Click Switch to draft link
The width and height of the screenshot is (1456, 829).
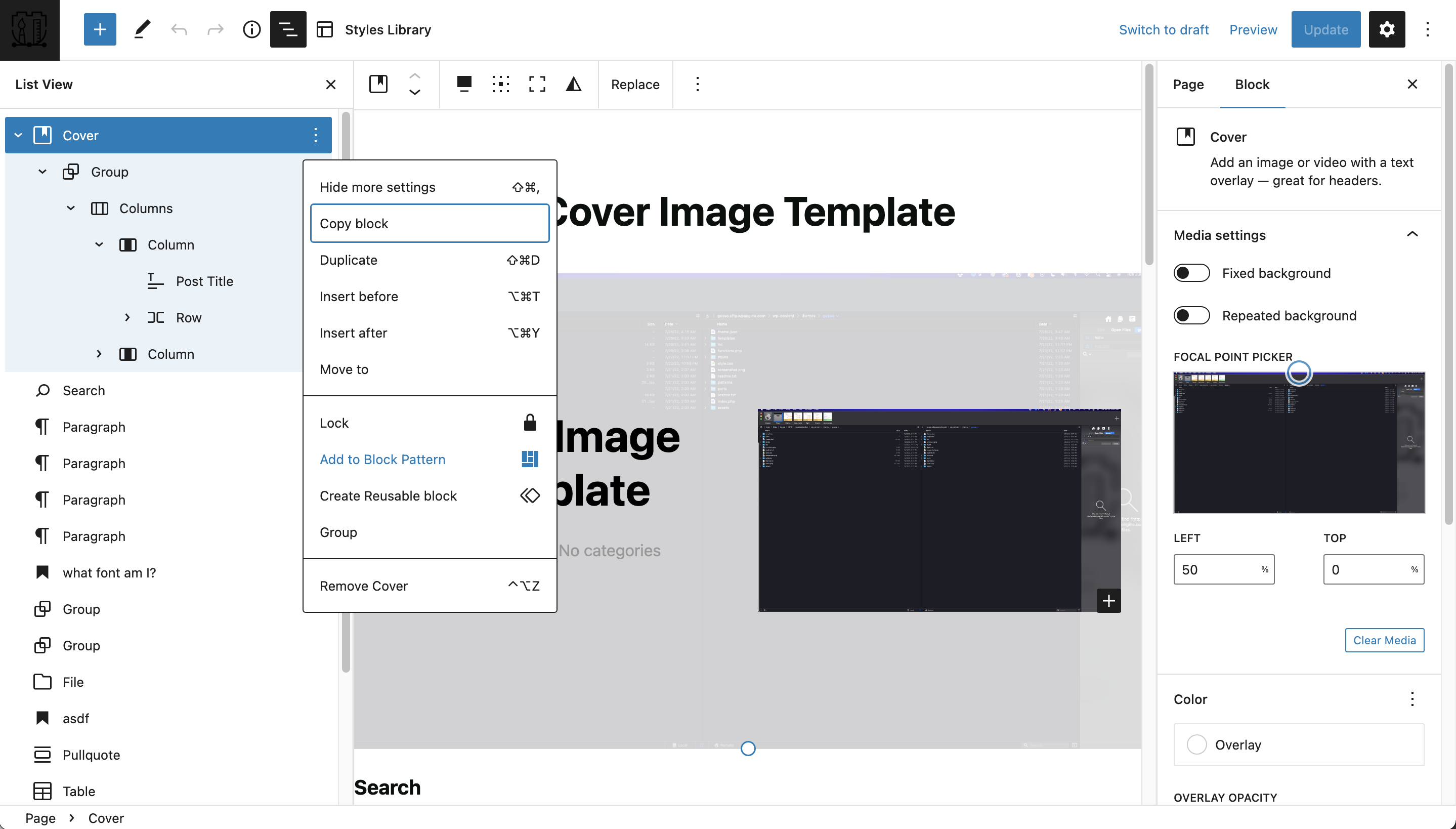pos(1164,29)
